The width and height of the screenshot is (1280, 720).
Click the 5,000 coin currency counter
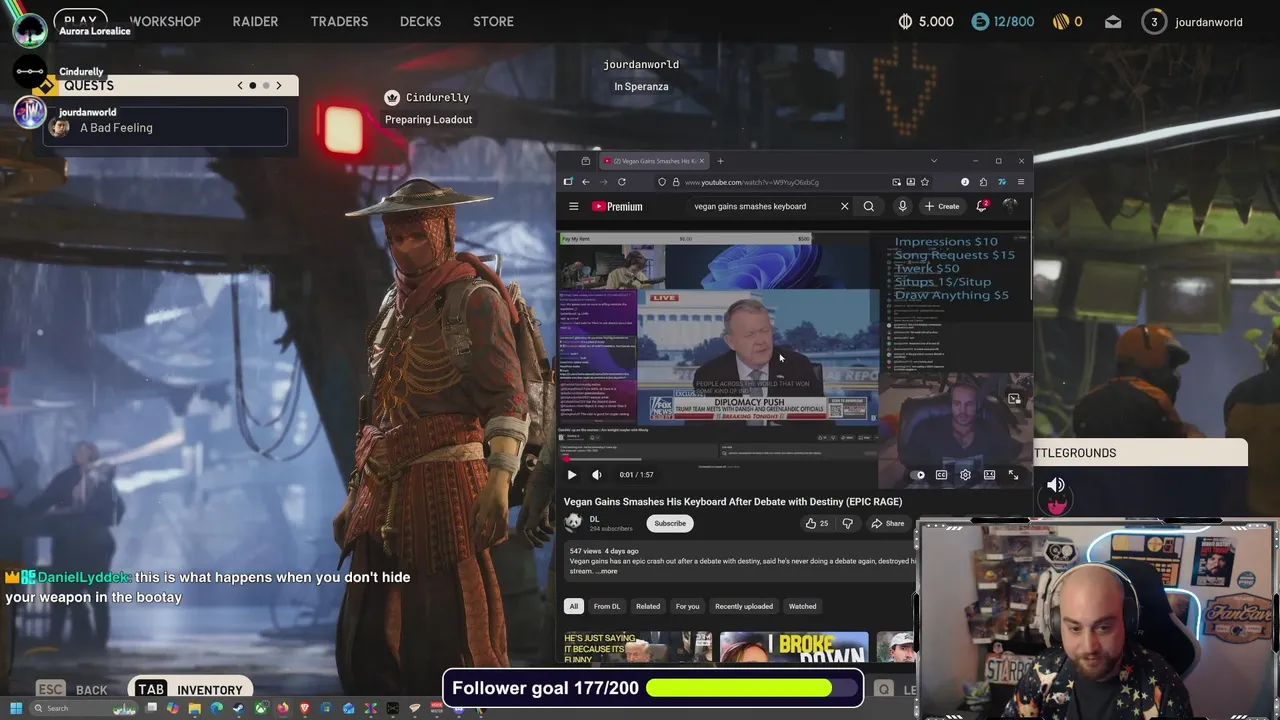click(926, 21)
